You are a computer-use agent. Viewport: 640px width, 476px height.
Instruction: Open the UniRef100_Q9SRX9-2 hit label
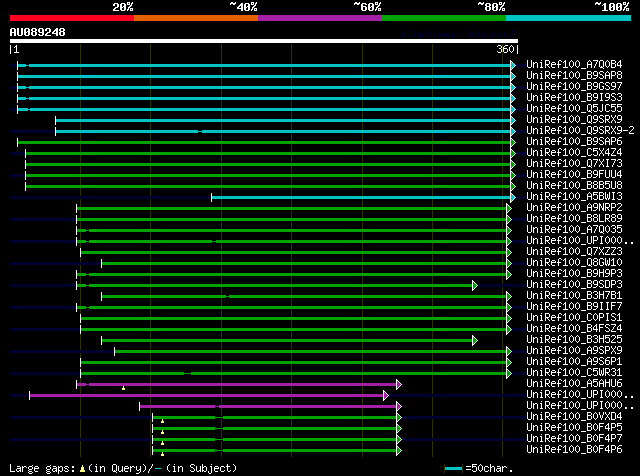pyautogui.click(x=580, y=130)
